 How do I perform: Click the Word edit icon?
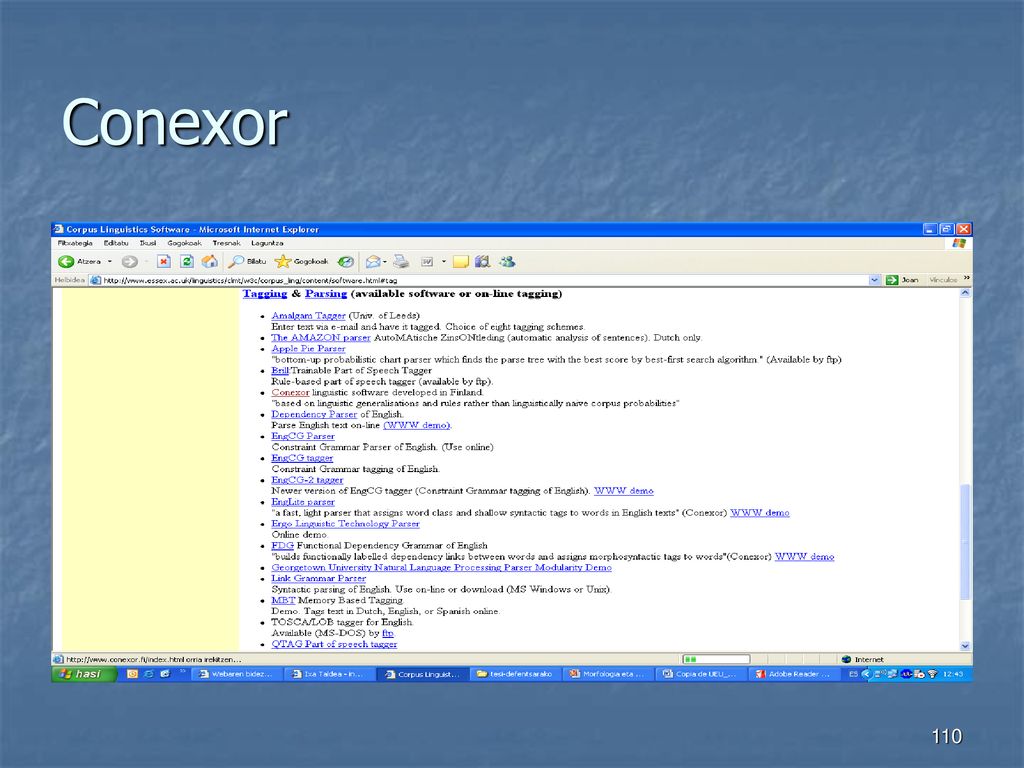(427, 262)
